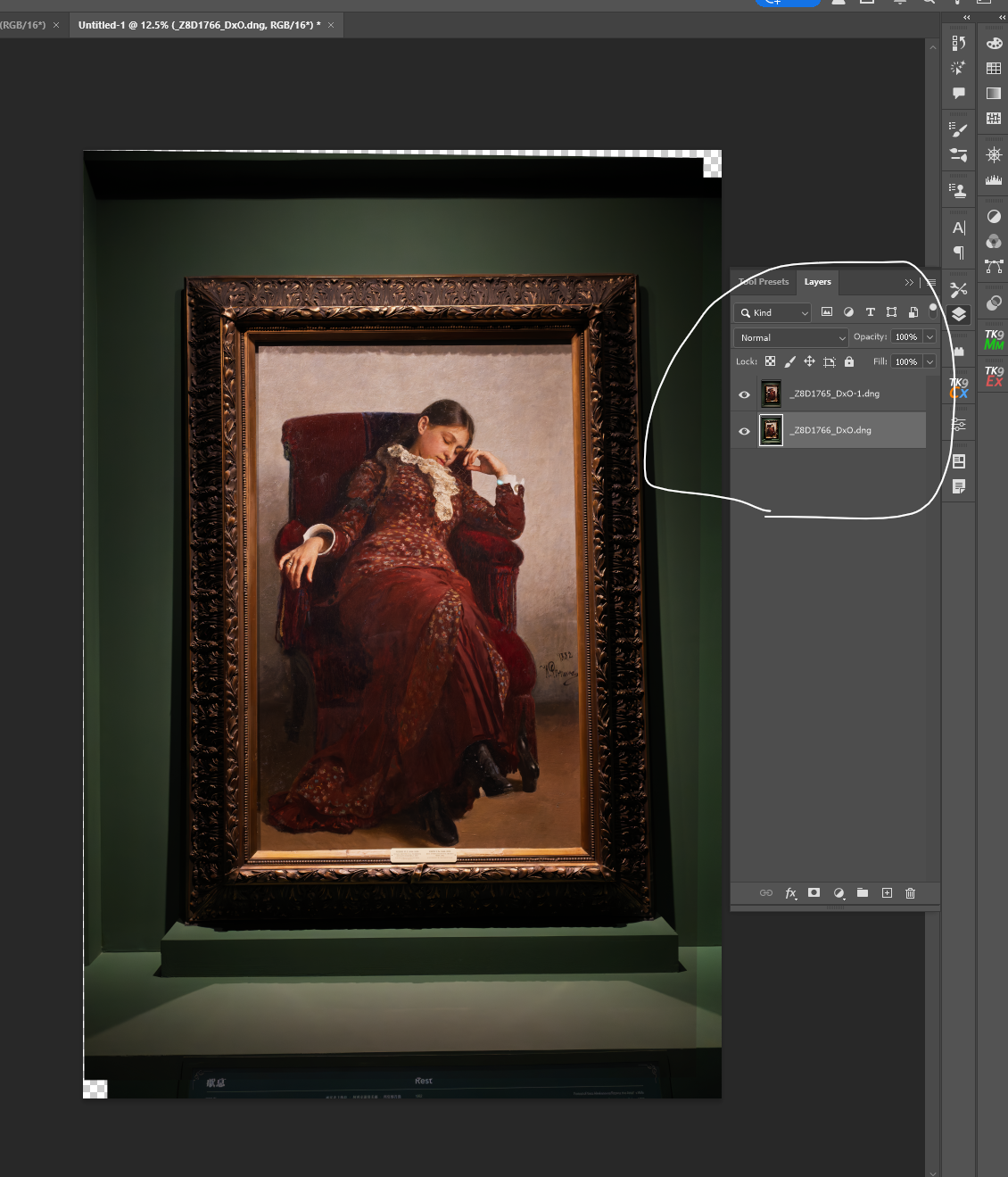Delete layer using trash icon
Image resolution: width=1008 pixels, height=1177 pixels.
(910, 892)
